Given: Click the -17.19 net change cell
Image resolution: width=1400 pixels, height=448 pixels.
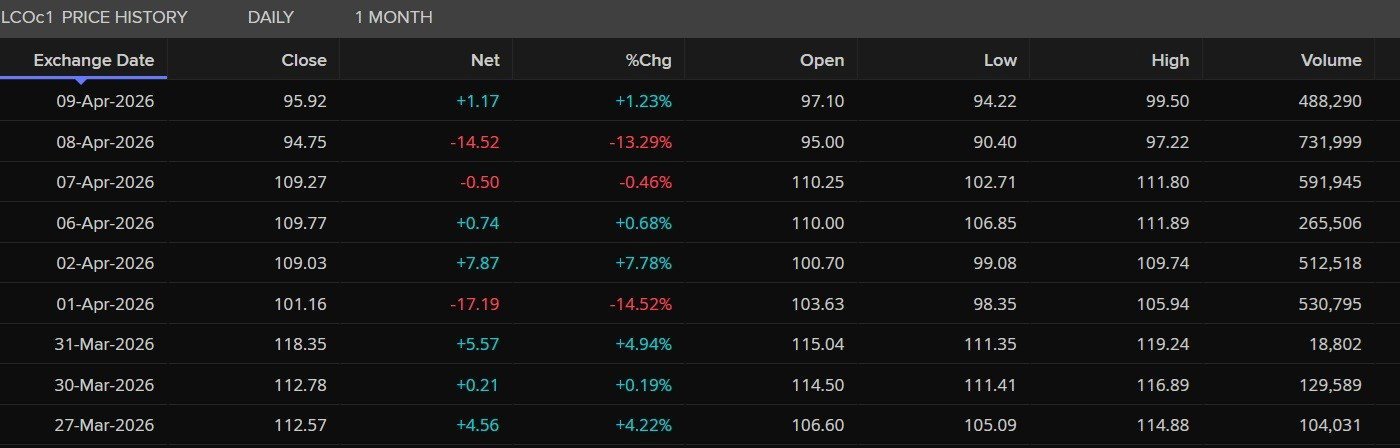Looking at the screenshot, I should tap(476, 304).
